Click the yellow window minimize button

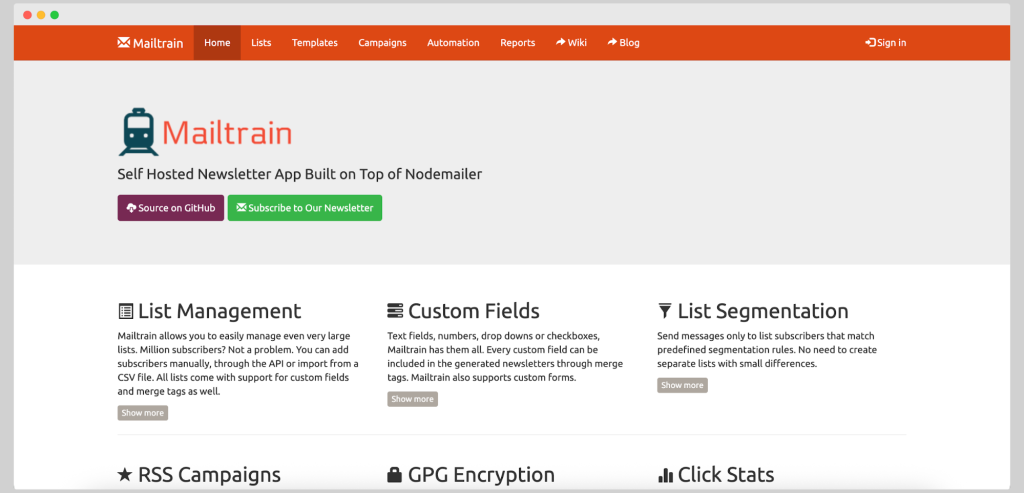tap(41, 15)
